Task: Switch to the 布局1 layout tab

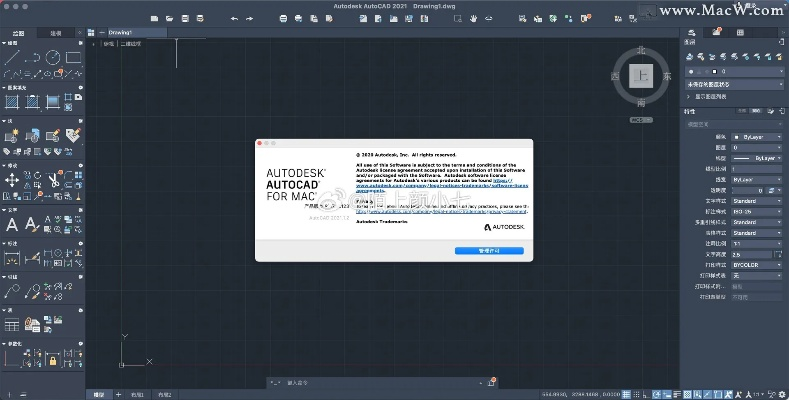Action: tap(138, 394)
